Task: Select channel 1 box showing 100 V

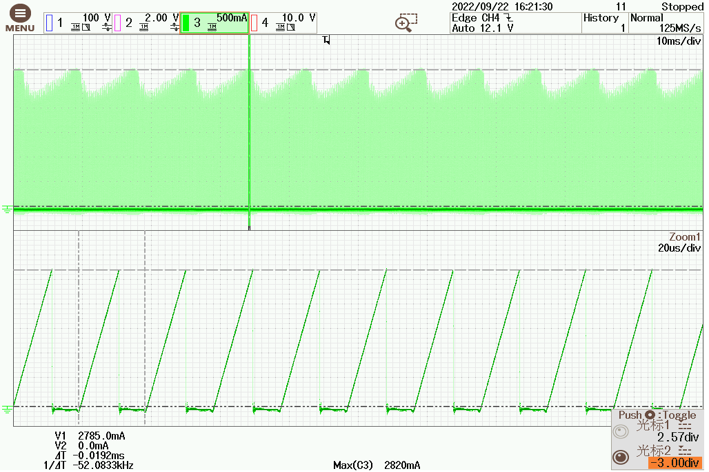Action: click(x=78, y=23)
